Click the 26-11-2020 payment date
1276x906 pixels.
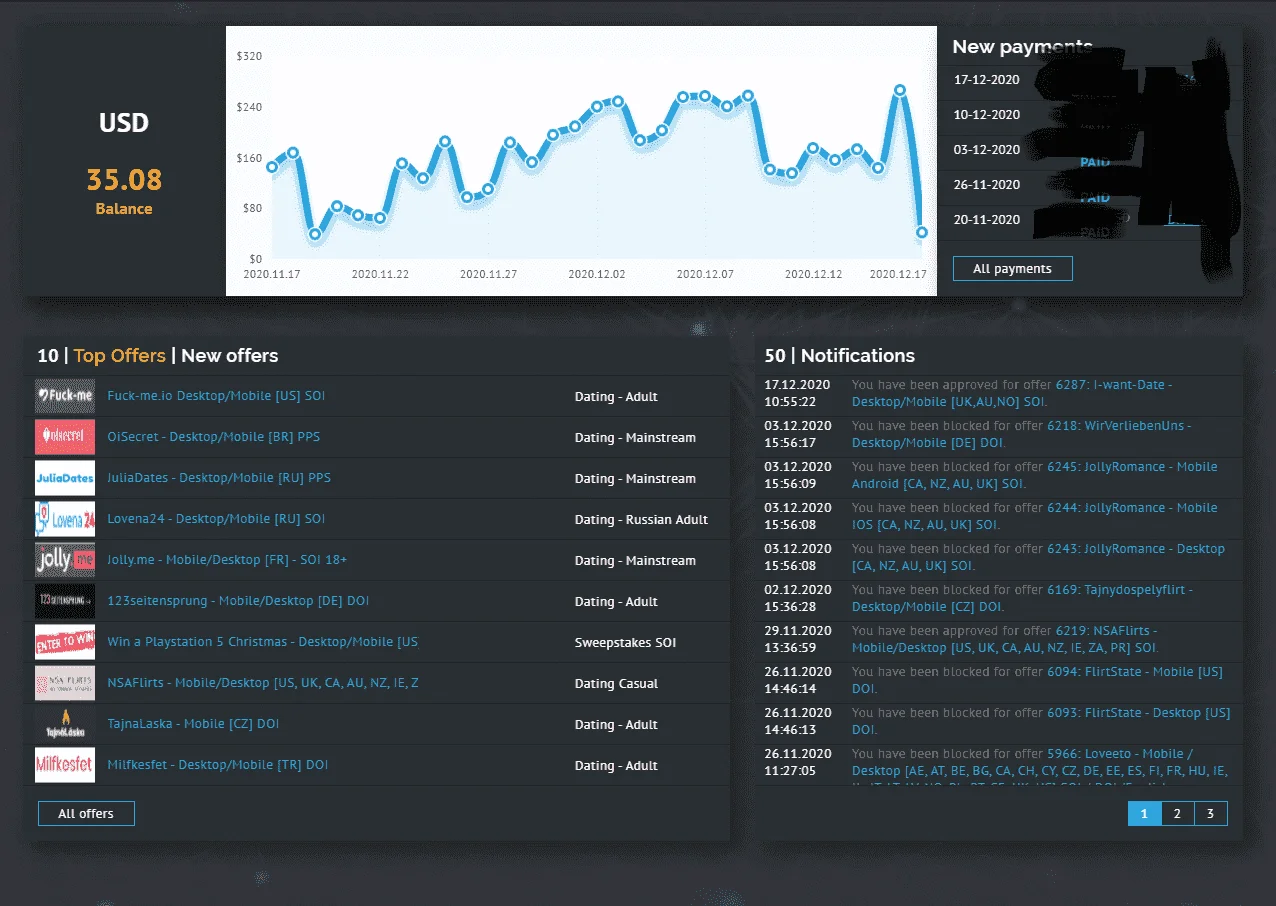click(986, 185)
